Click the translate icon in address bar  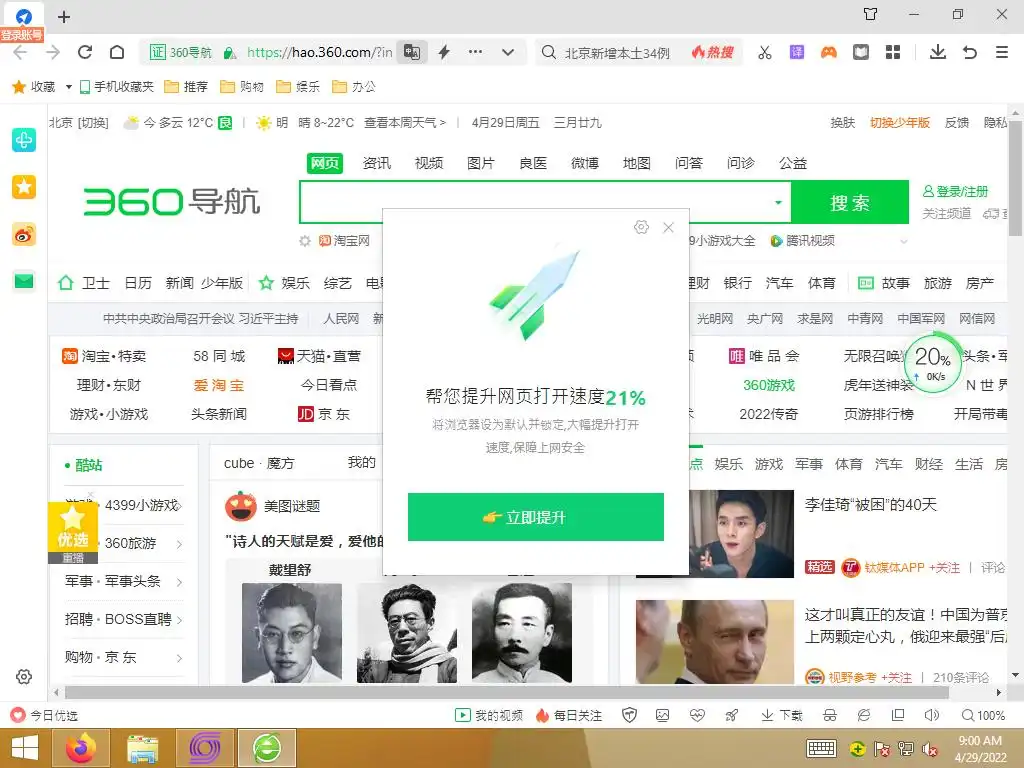(x=412, y=52)
